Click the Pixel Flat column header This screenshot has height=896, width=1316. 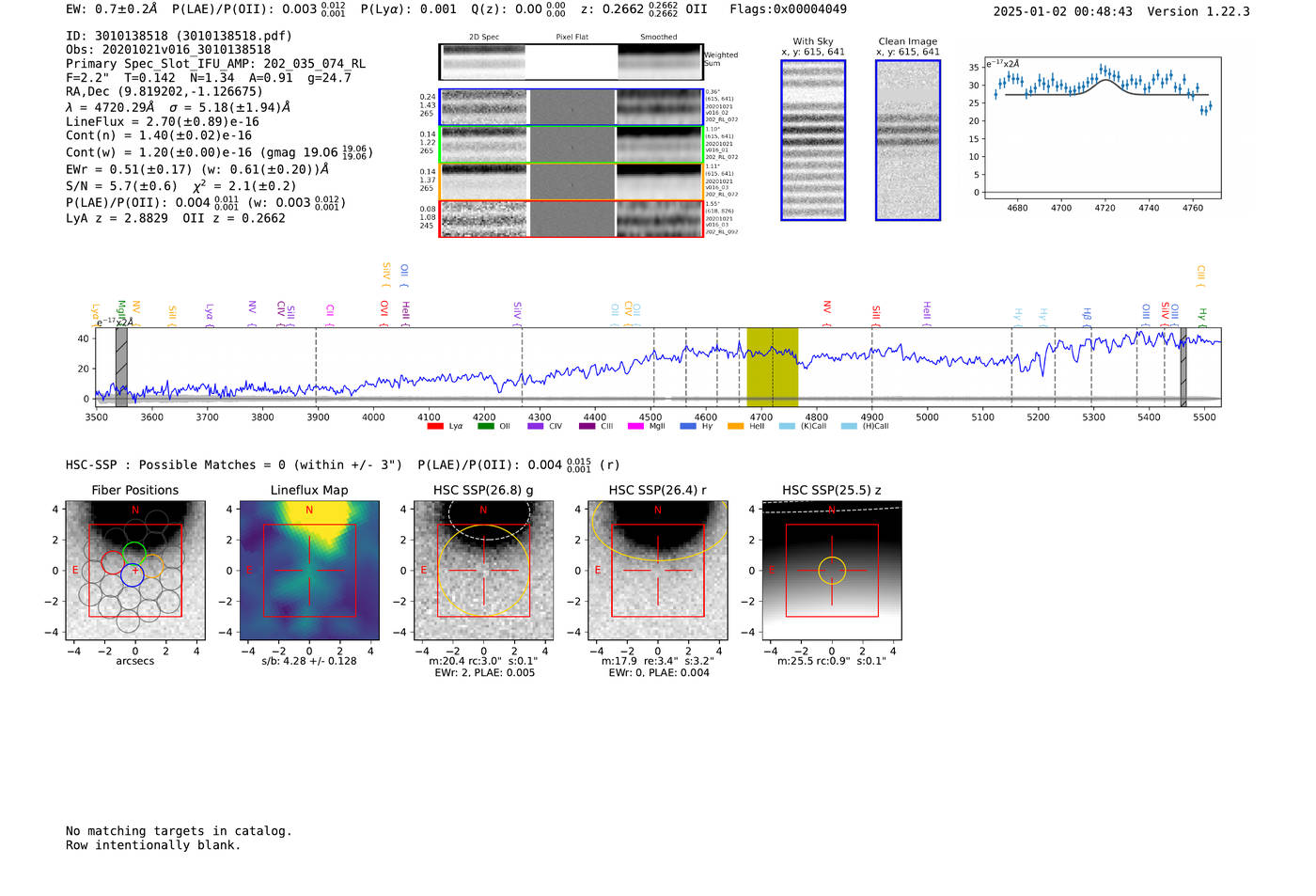click(x=572, y=38)
